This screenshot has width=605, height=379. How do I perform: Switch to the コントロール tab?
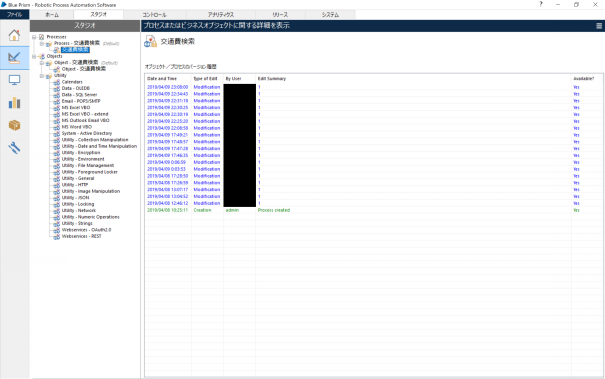pos(154,15)
